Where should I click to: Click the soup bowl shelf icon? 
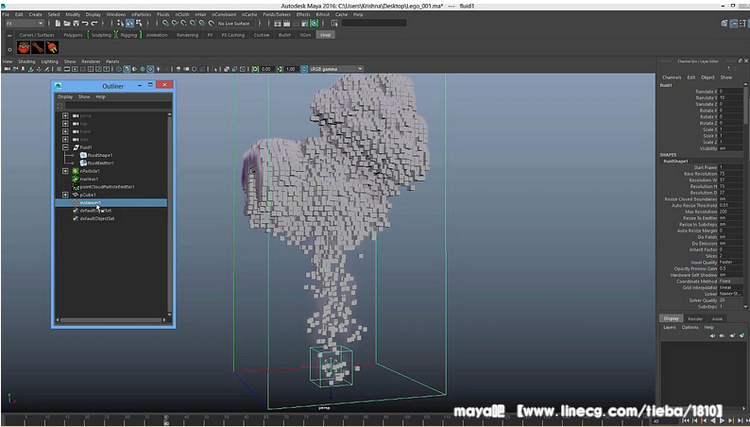23,47
